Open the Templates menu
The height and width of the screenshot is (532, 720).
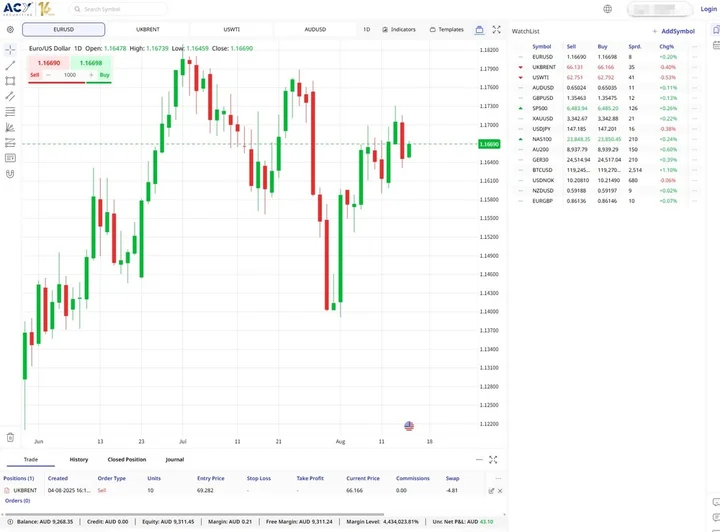tap(447, 30)
